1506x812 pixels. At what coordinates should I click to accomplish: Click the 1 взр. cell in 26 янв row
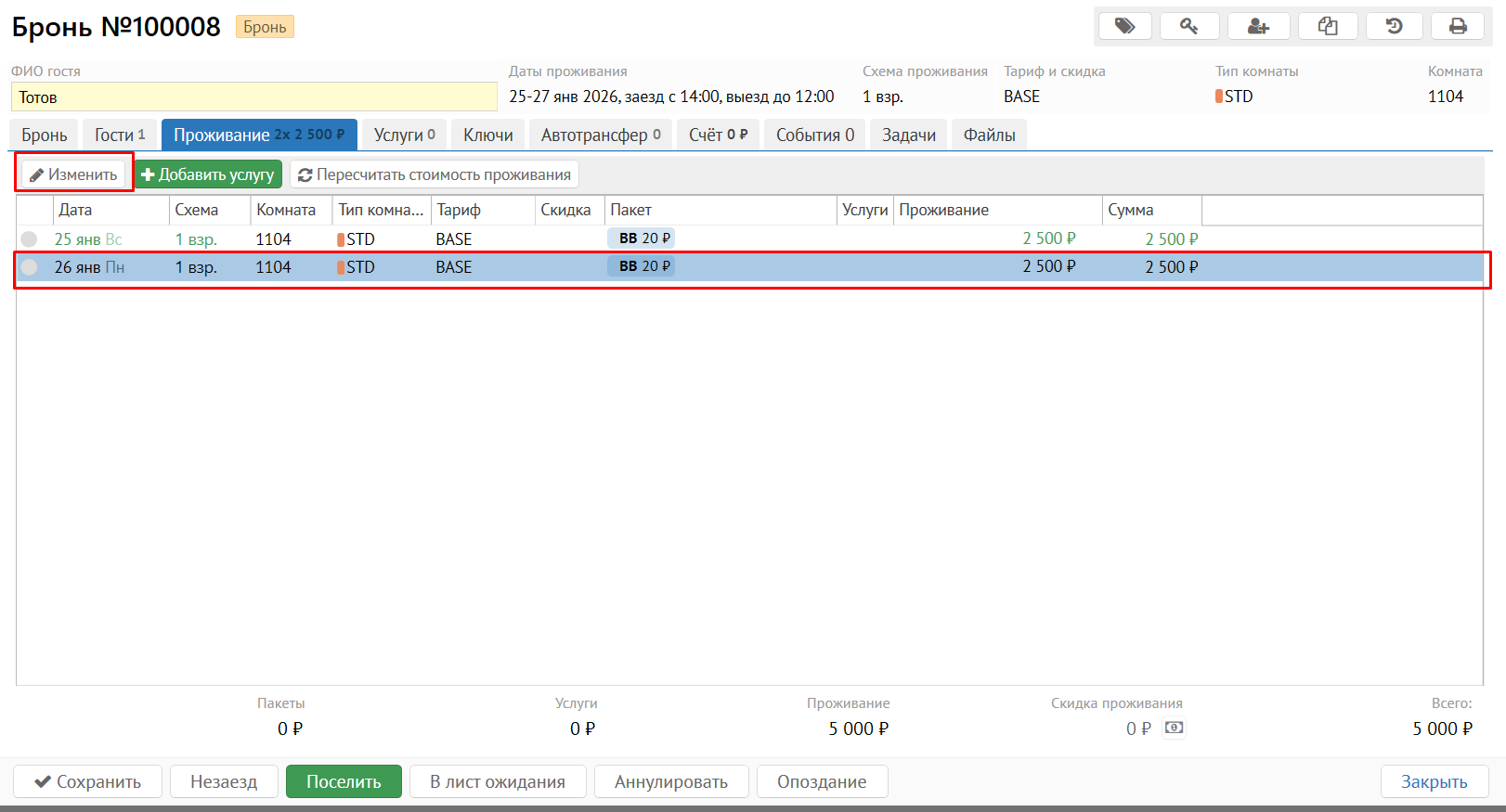(x=196, y=267)
